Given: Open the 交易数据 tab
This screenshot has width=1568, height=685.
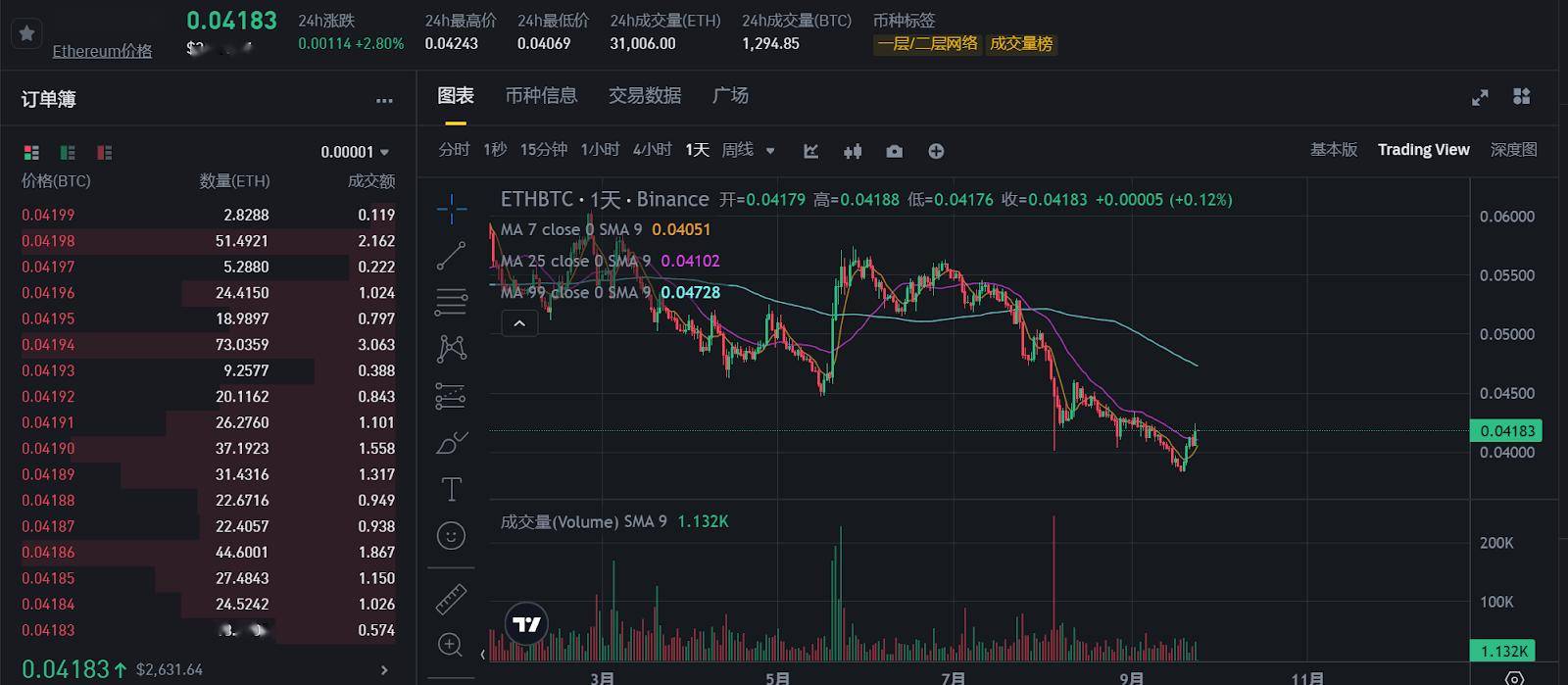Looking at the screenshot, I should pyautogui.click(x=644, y=95).
